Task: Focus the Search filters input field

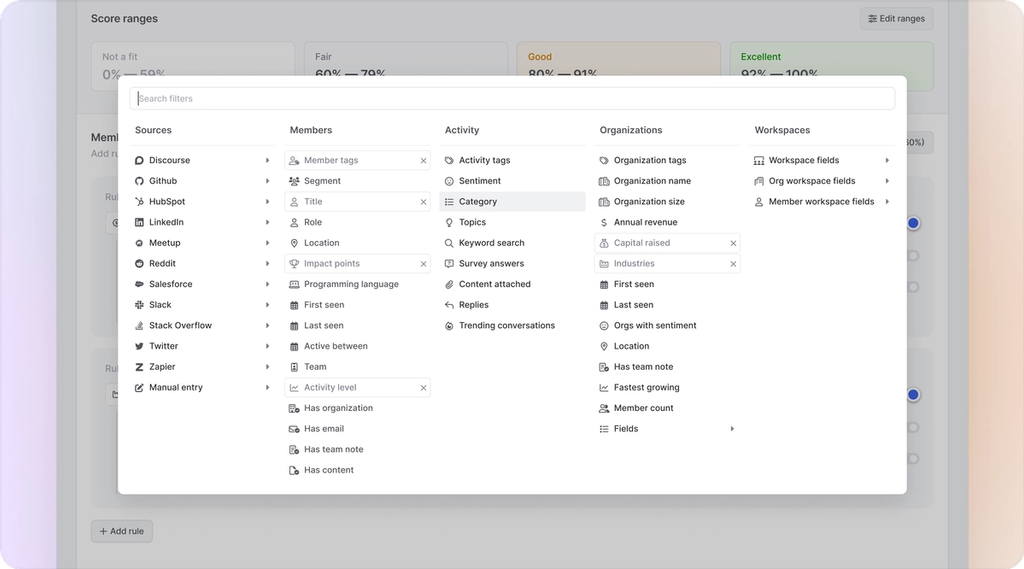Action: coord(513,99)
